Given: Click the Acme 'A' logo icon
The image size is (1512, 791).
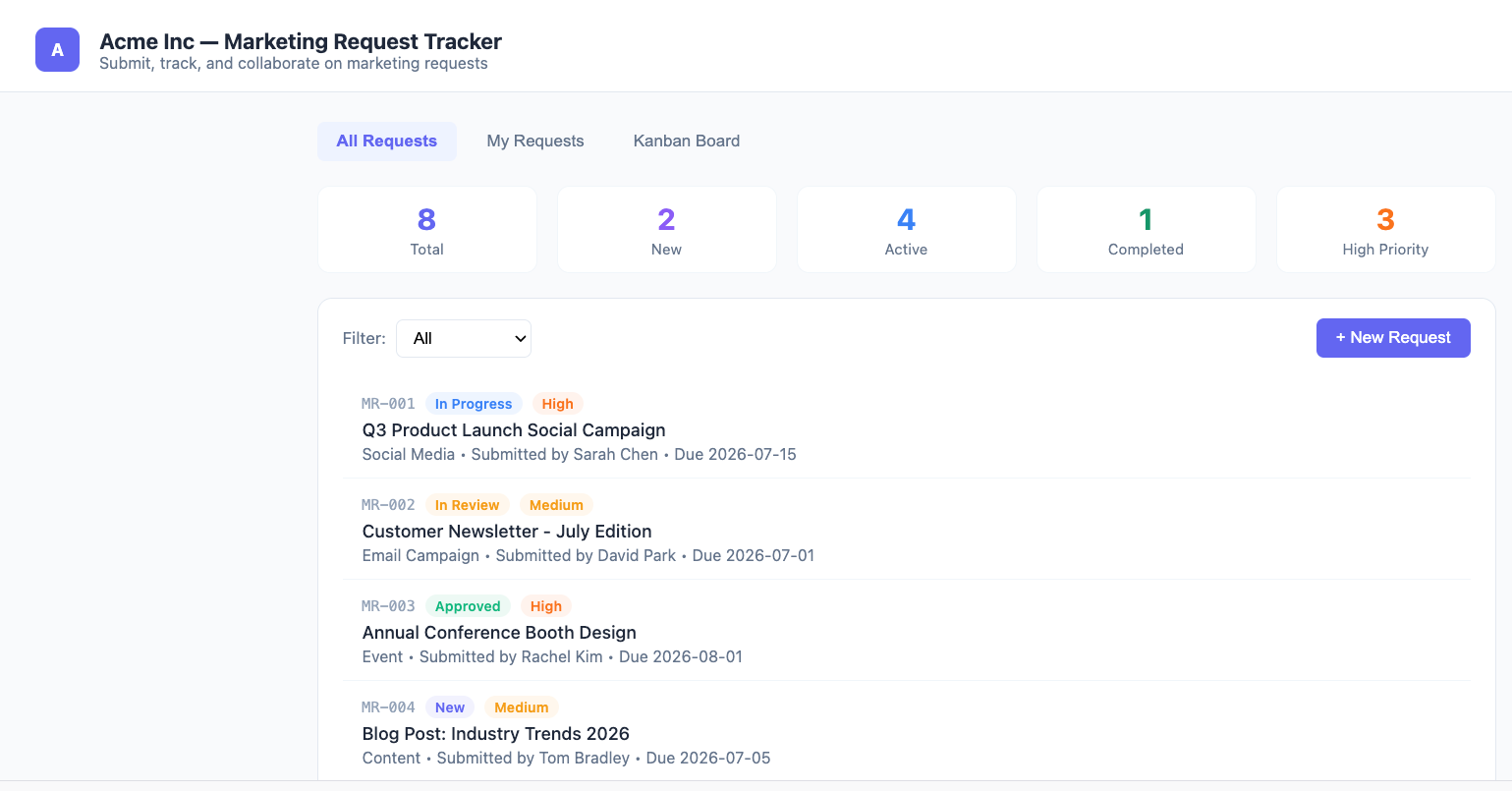Looking at the screenshot, I should pyautogui.click(x=57, y=50).
